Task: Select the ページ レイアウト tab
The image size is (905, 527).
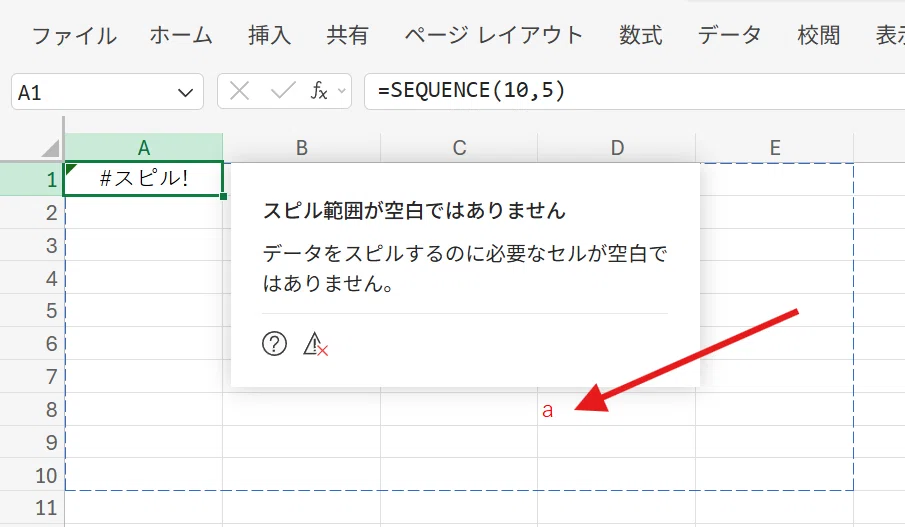Action: 493,36
